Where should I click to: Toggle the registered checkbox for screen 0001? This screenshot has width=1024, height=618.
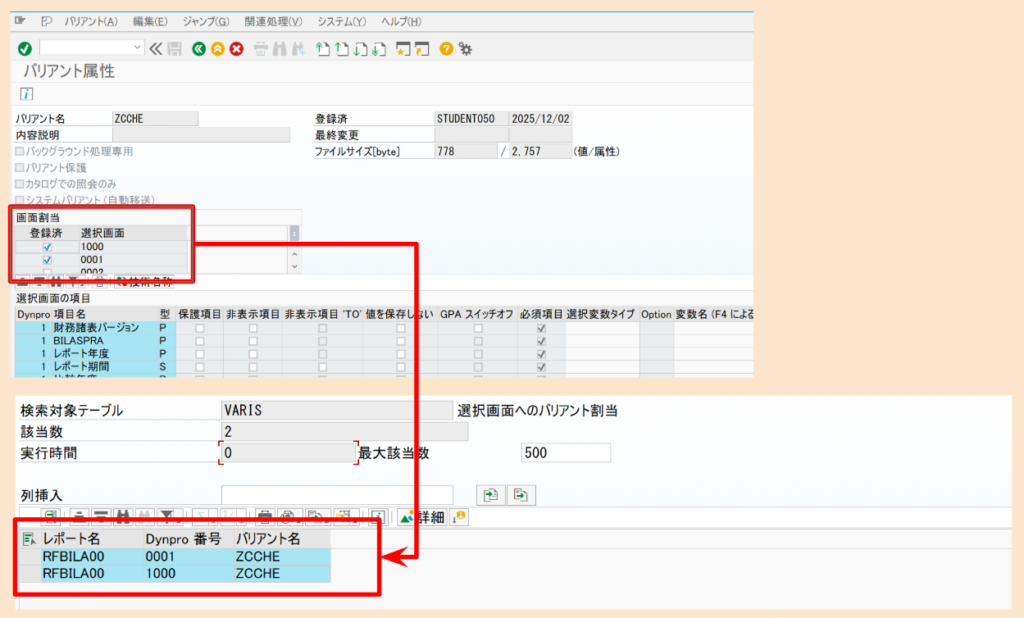(47, 260)
